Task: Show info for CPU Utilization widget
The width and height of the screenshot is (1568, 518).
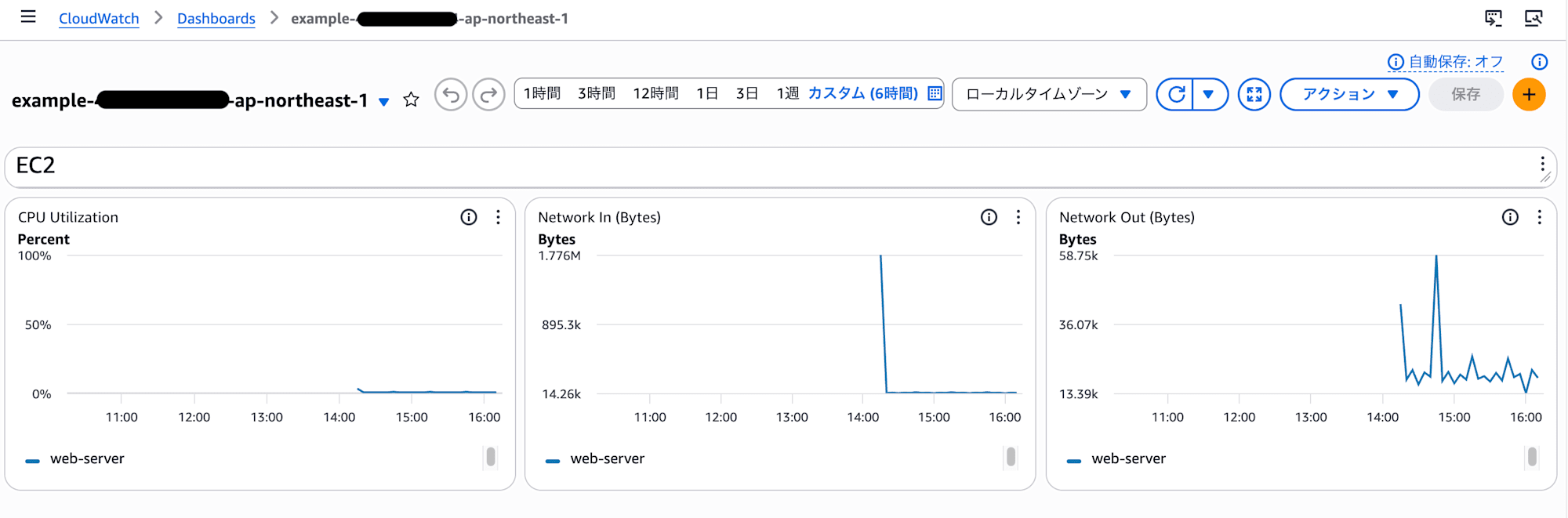Action: (x=469, y=217)
